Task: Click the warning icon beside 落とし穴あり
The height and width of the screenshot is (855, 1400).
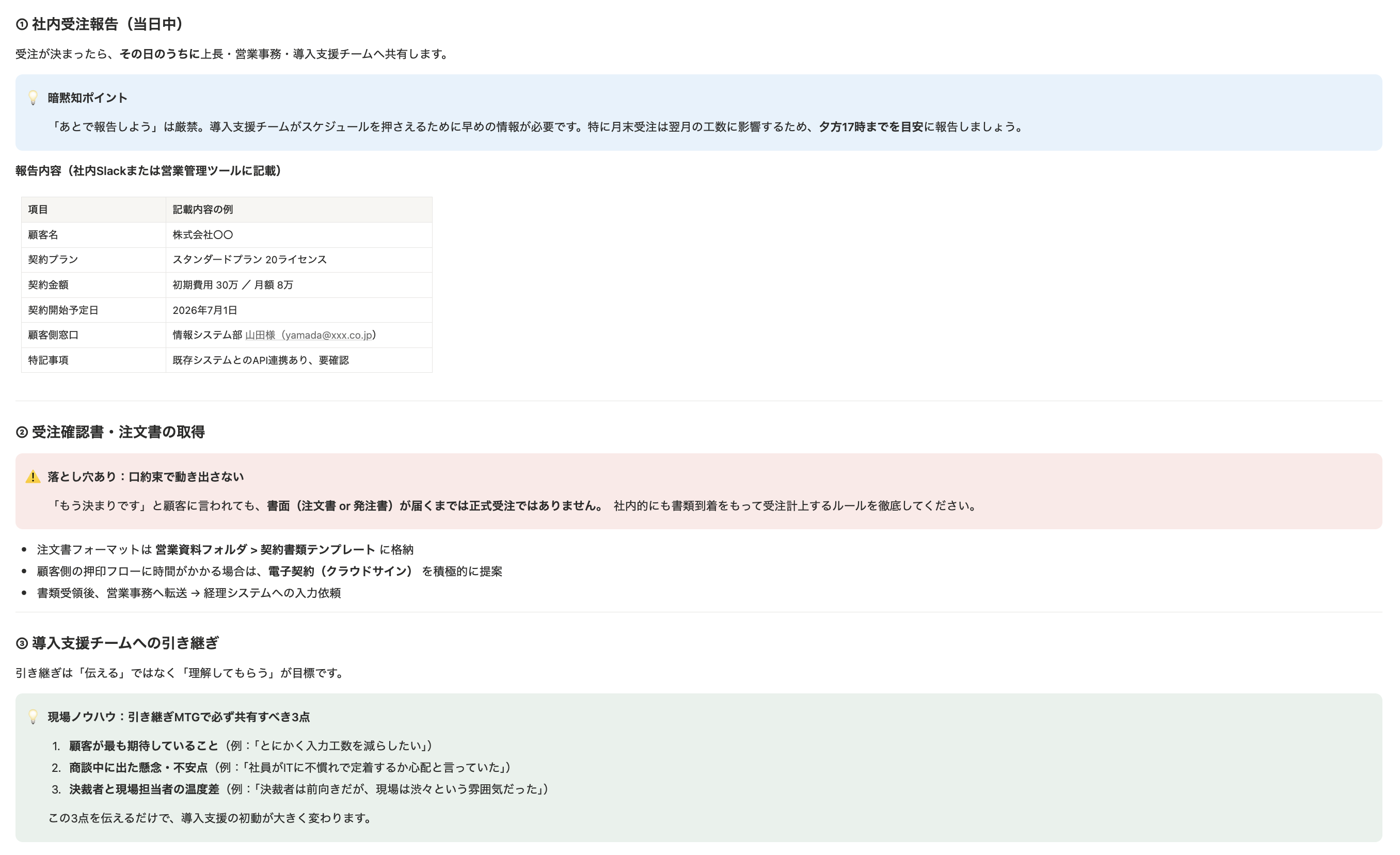Action: [33, 477]
